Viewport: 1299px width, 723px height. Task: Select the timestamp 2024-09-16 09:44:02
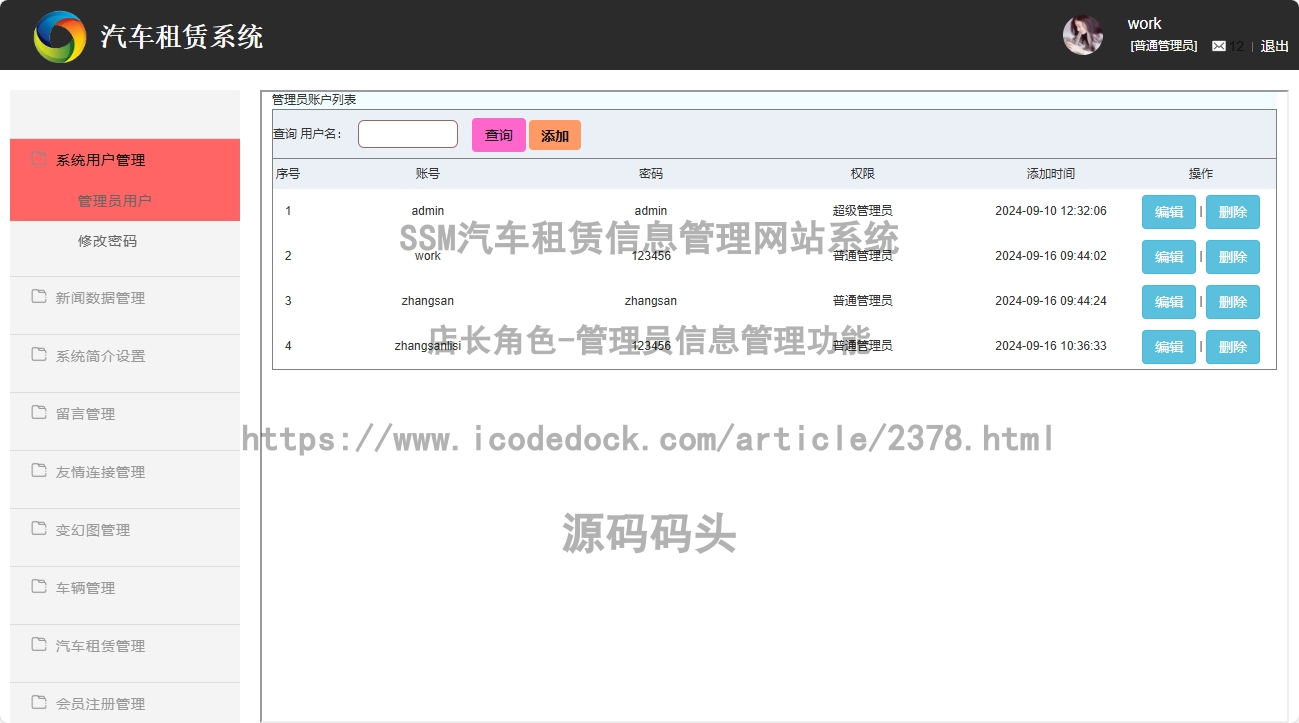coord(1051,256)
